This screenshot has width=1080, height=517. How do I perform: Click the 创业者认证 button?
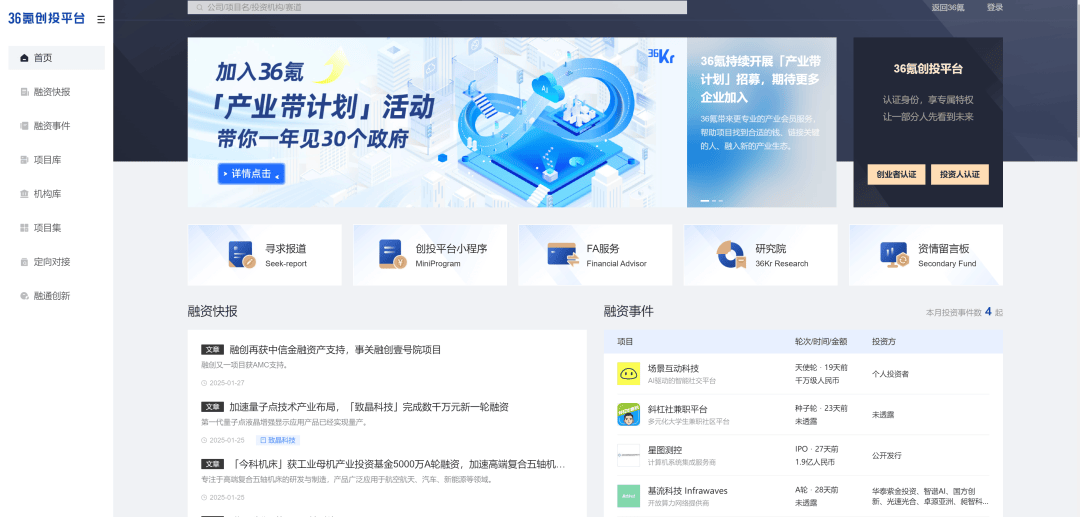pos(896,175)
